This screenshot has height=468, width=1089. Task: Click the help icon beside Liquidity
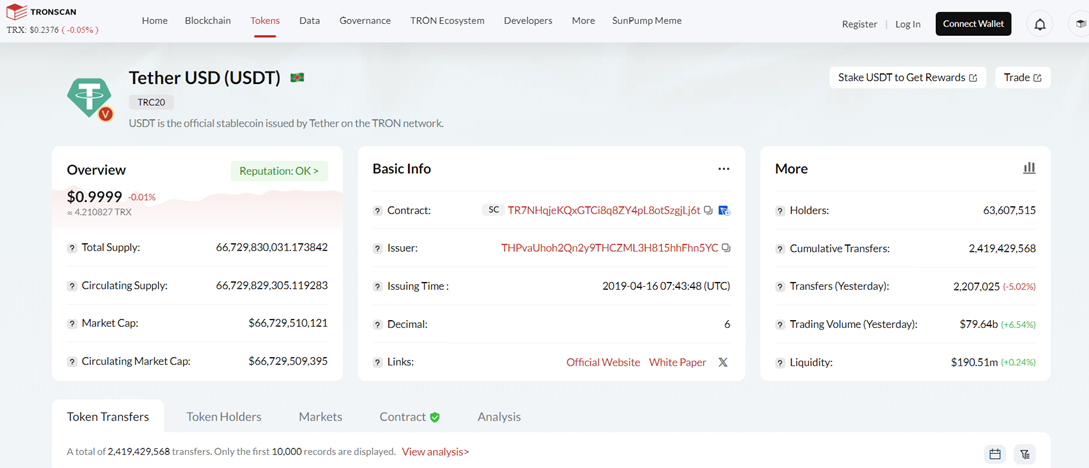780,362
